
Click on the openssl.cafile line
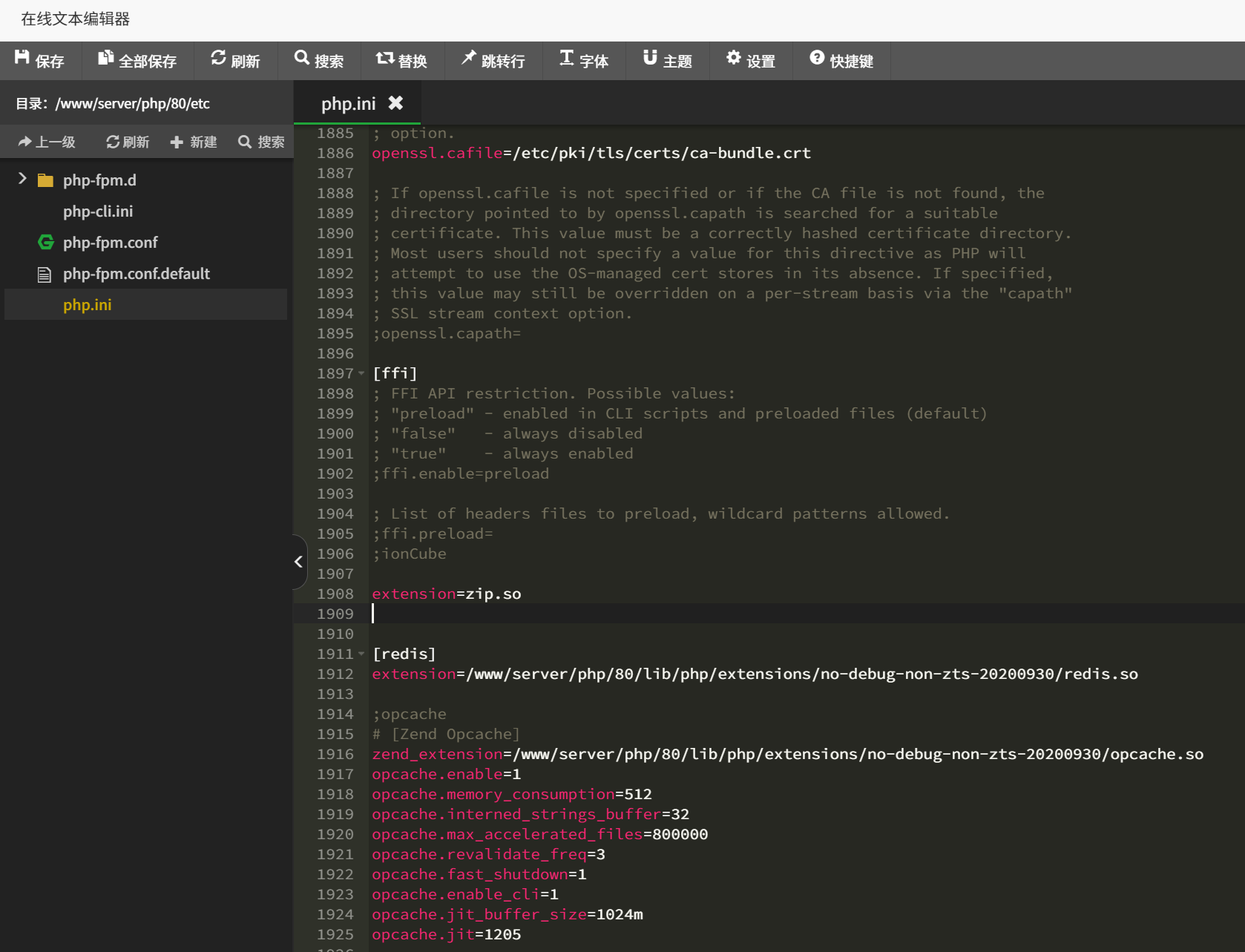[x=591, y=153]
